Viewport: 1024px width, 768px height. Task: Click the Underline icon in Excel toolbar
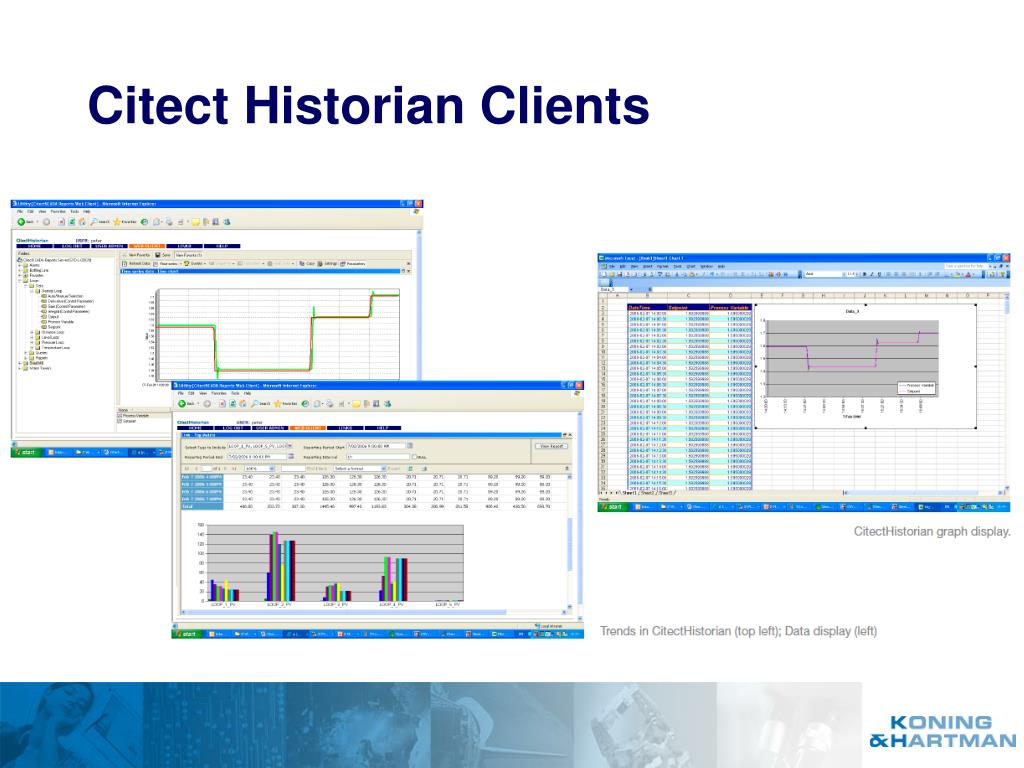879,274
